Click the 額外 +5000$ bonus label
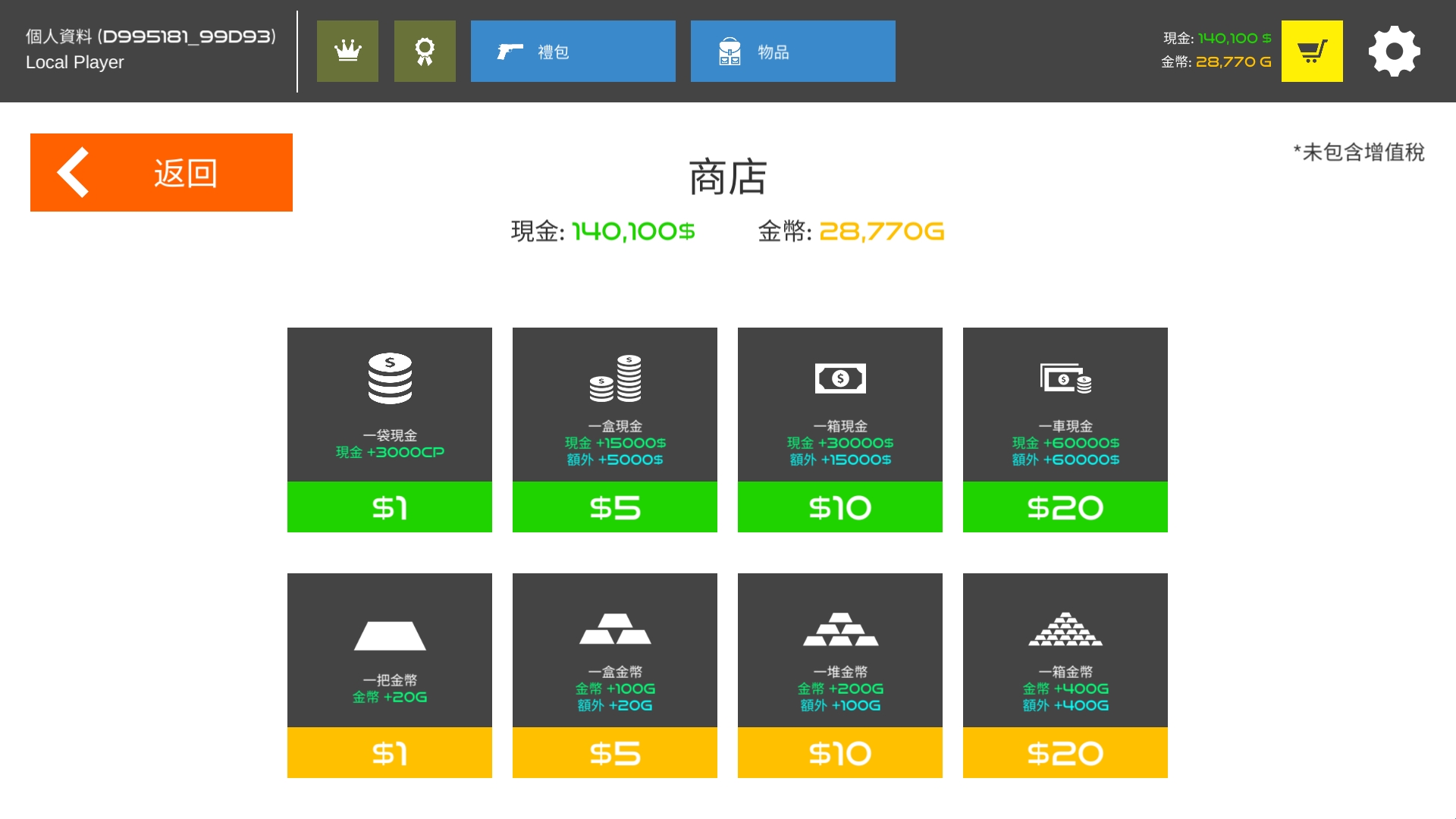 [615, 460]
